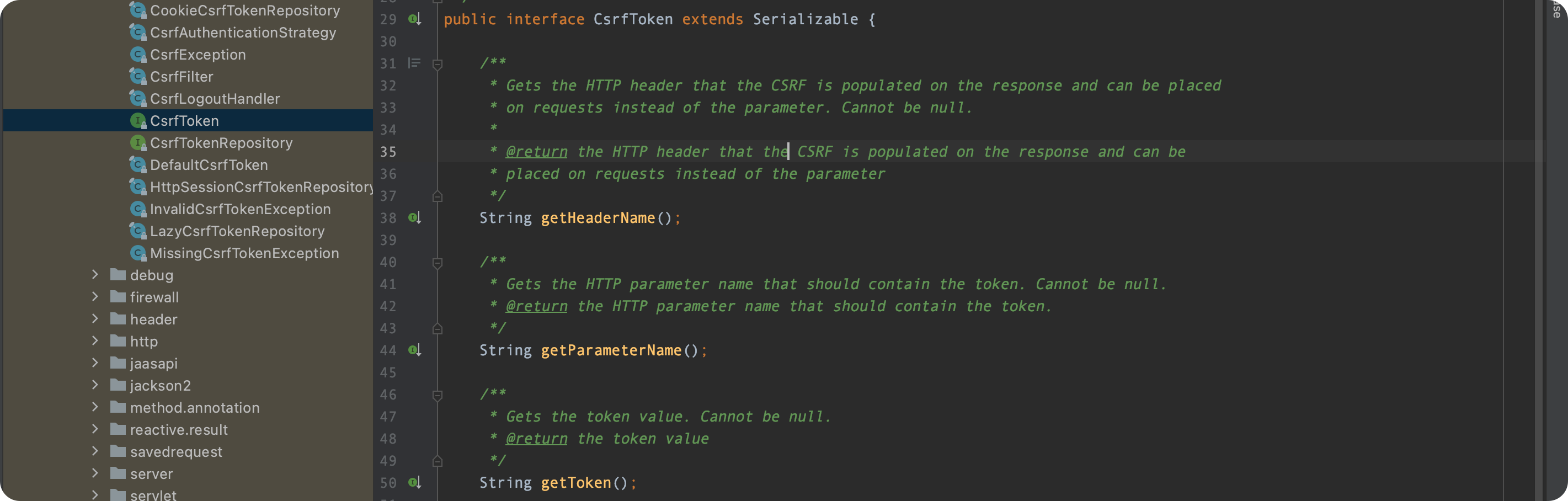The width and height of the screenshot is (1568, 501).
Task: Click the implemented-method gutter icon beside getHeaderName
Action: 414,218
